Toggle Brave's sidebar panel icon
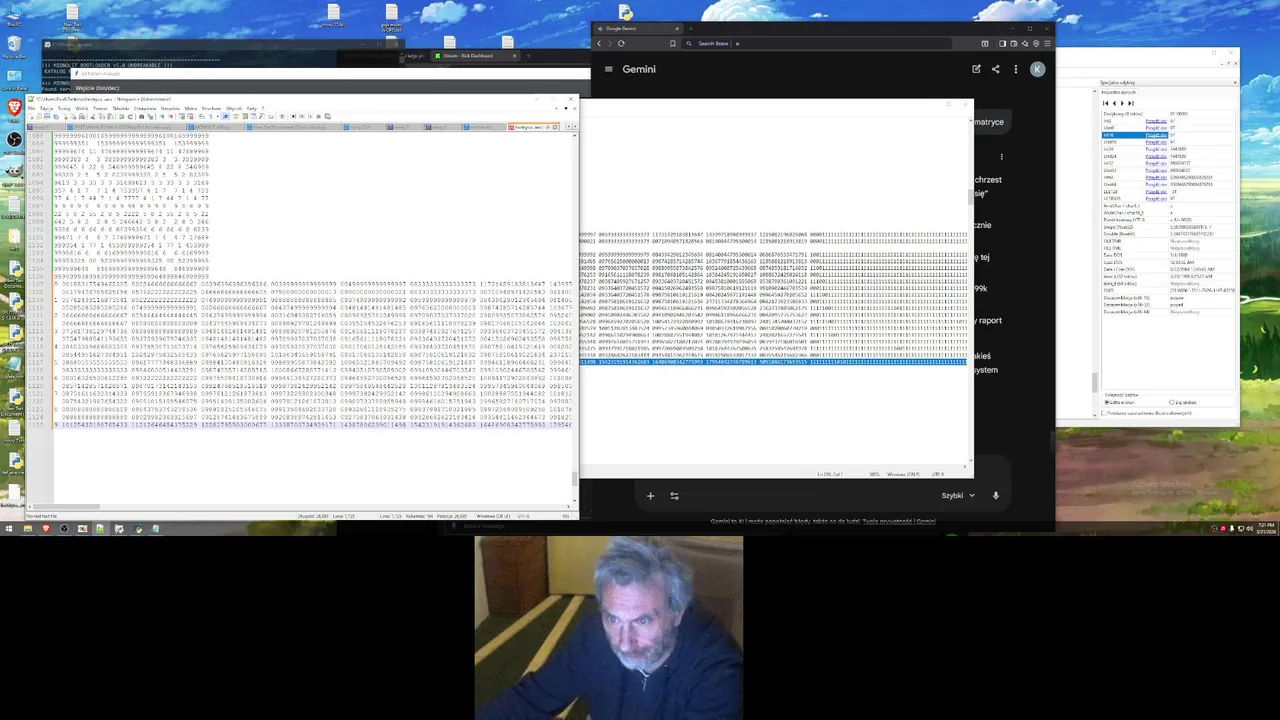The height and width of the screenshot is (720, 1280). click(x=1003, y=44)
